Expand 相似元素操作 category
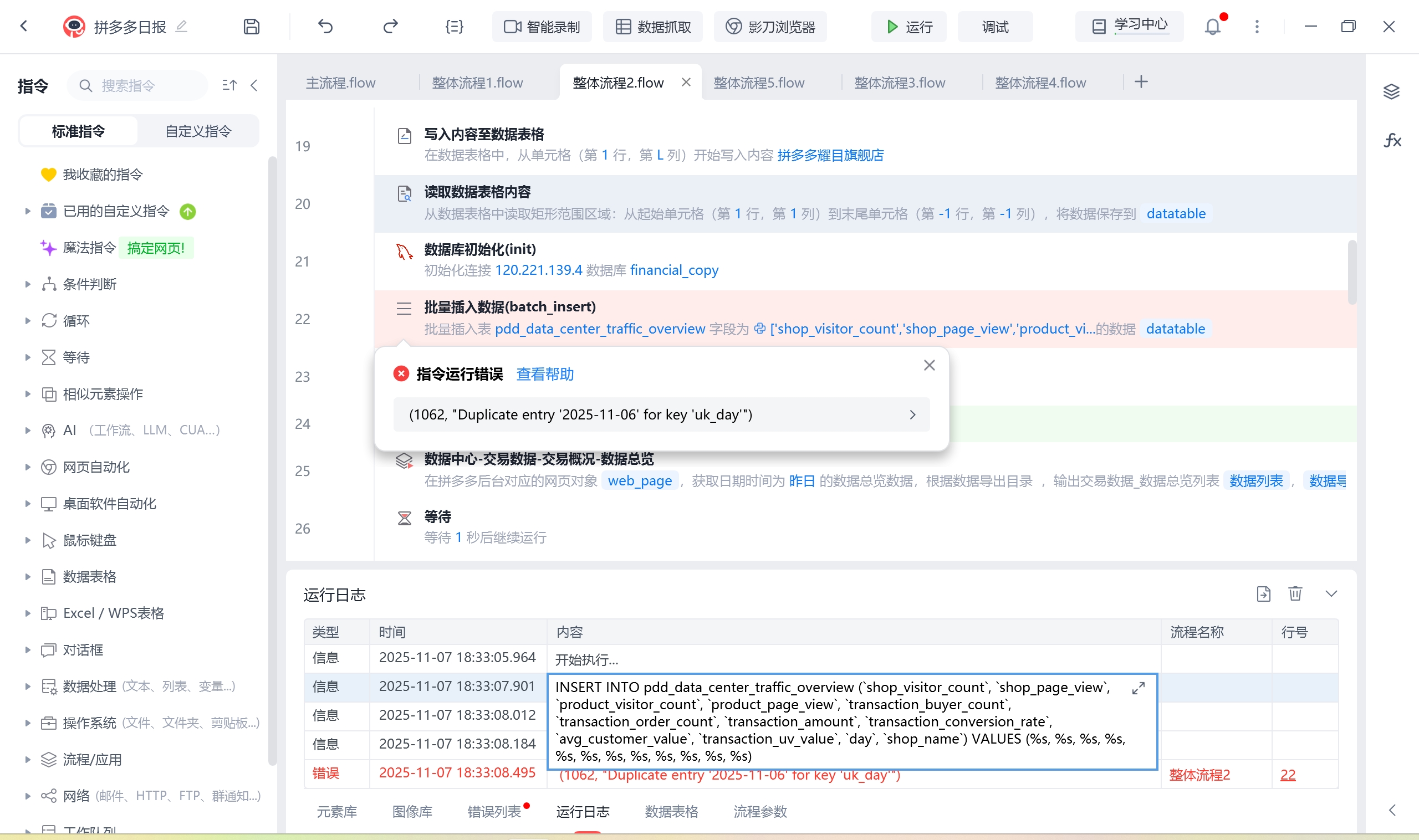Screen dimensions: 1419x840 pos(27,394)
